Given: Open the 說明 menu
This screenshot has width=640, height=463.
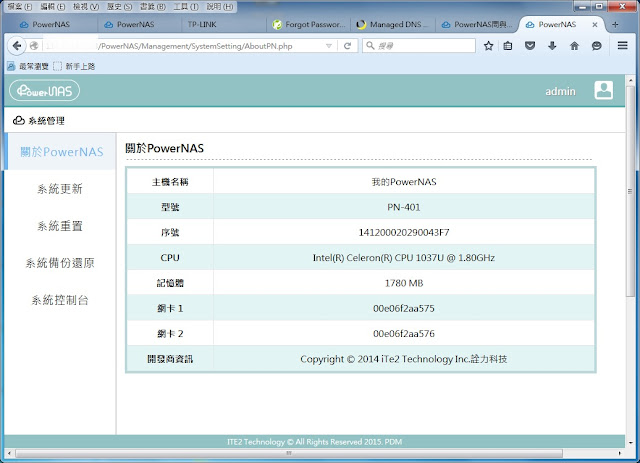Looking at the screenshot, I should click(220, 7).
